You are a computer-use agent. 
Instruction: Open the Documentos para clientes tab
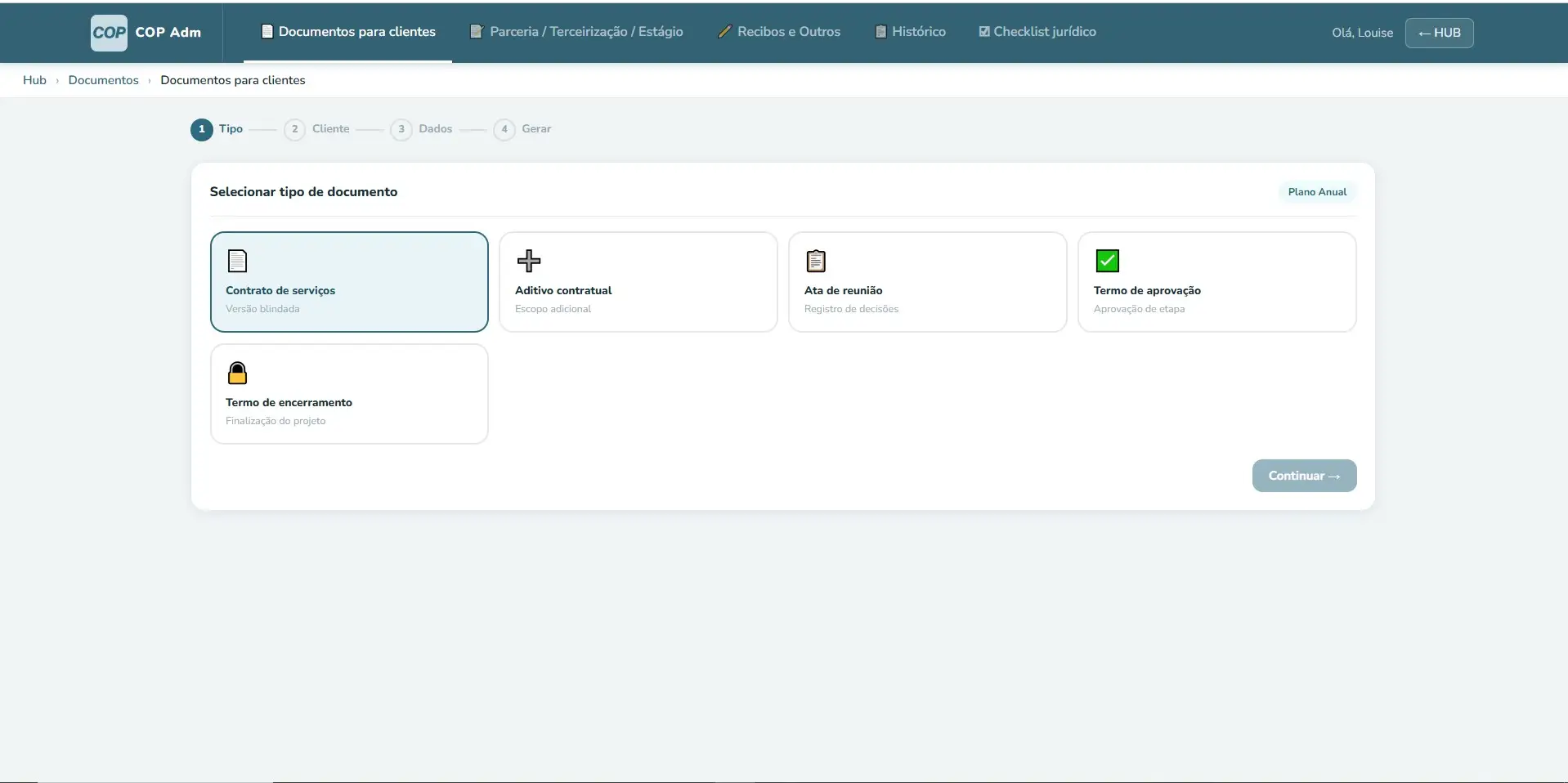(348, 32)
